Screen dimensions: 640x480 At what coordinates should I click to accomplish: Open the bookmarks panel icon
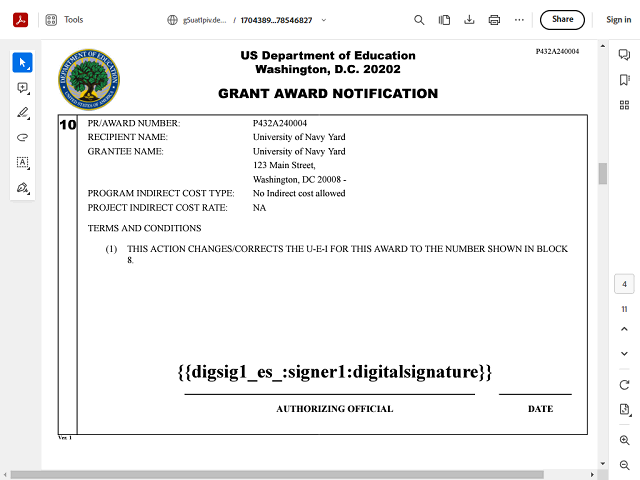[624, 80]
